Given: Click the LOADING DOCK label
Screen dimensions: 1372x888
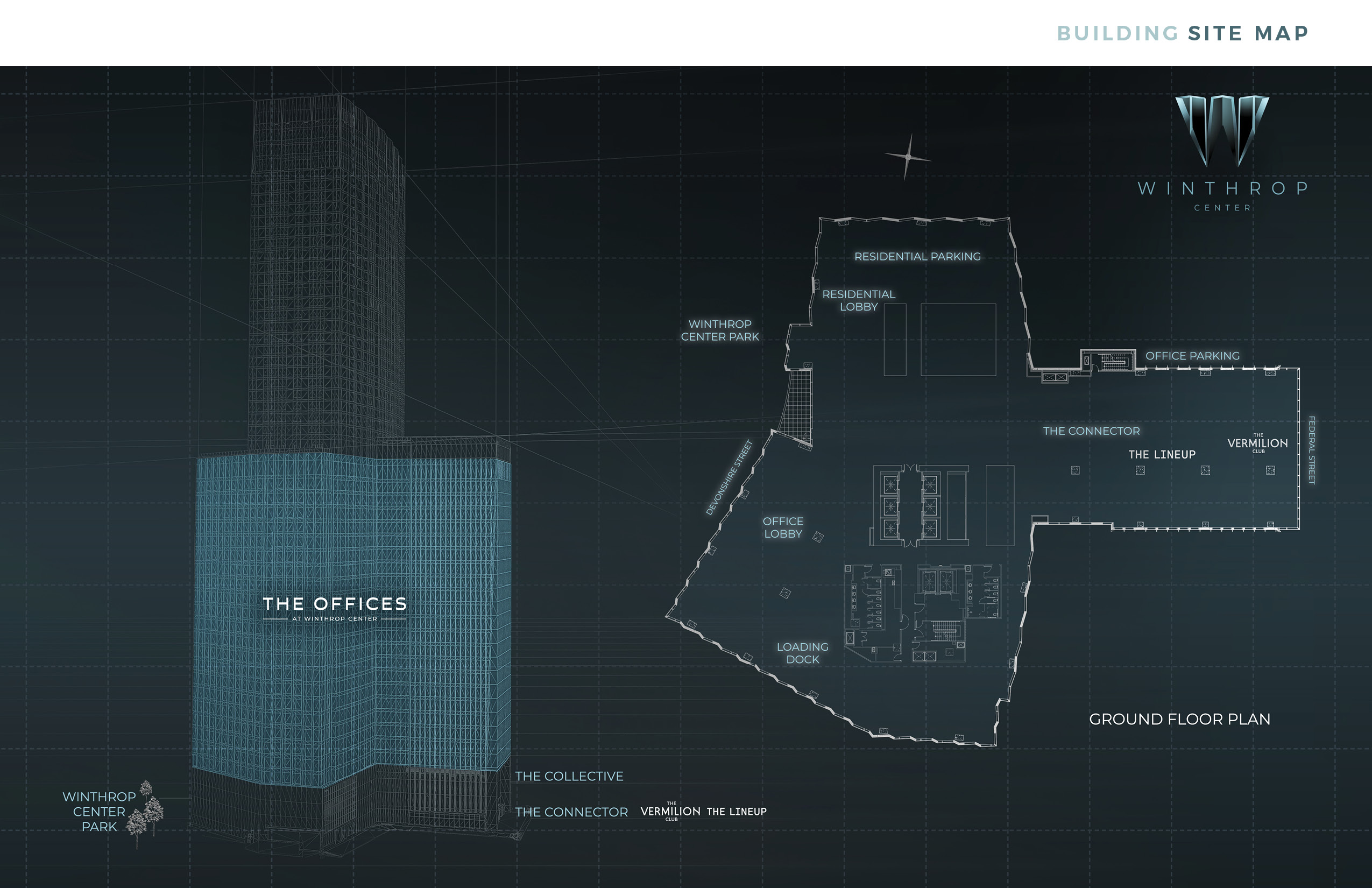Looking at the screenshot, I should pos(802,653).
